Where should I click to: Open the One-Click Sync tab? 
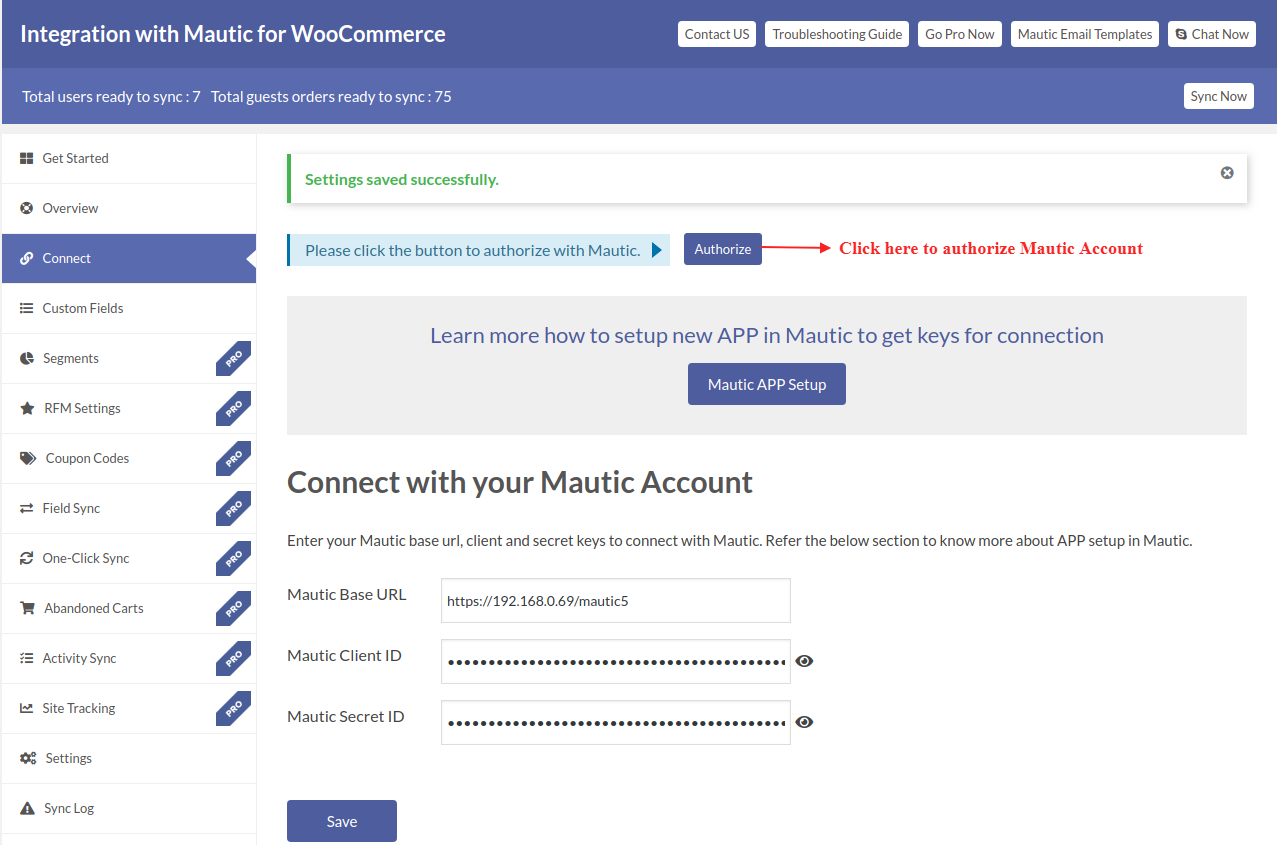(129, 558)
